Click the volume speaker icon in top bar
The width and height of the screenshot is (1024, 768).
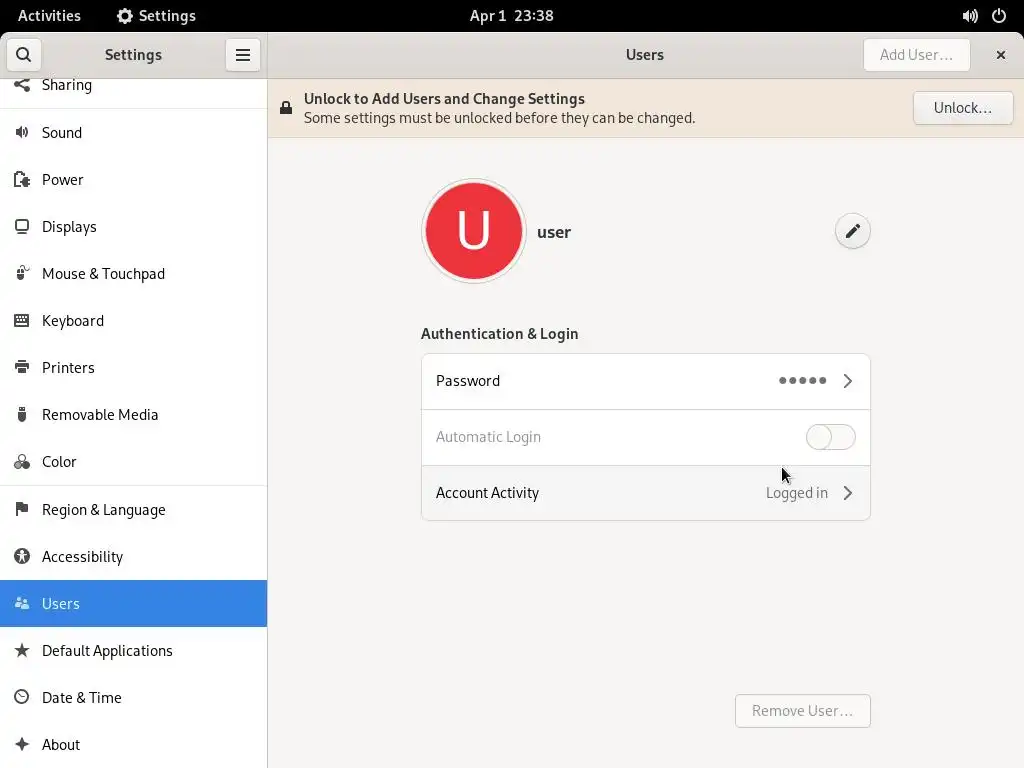click(x=970, y=16)
